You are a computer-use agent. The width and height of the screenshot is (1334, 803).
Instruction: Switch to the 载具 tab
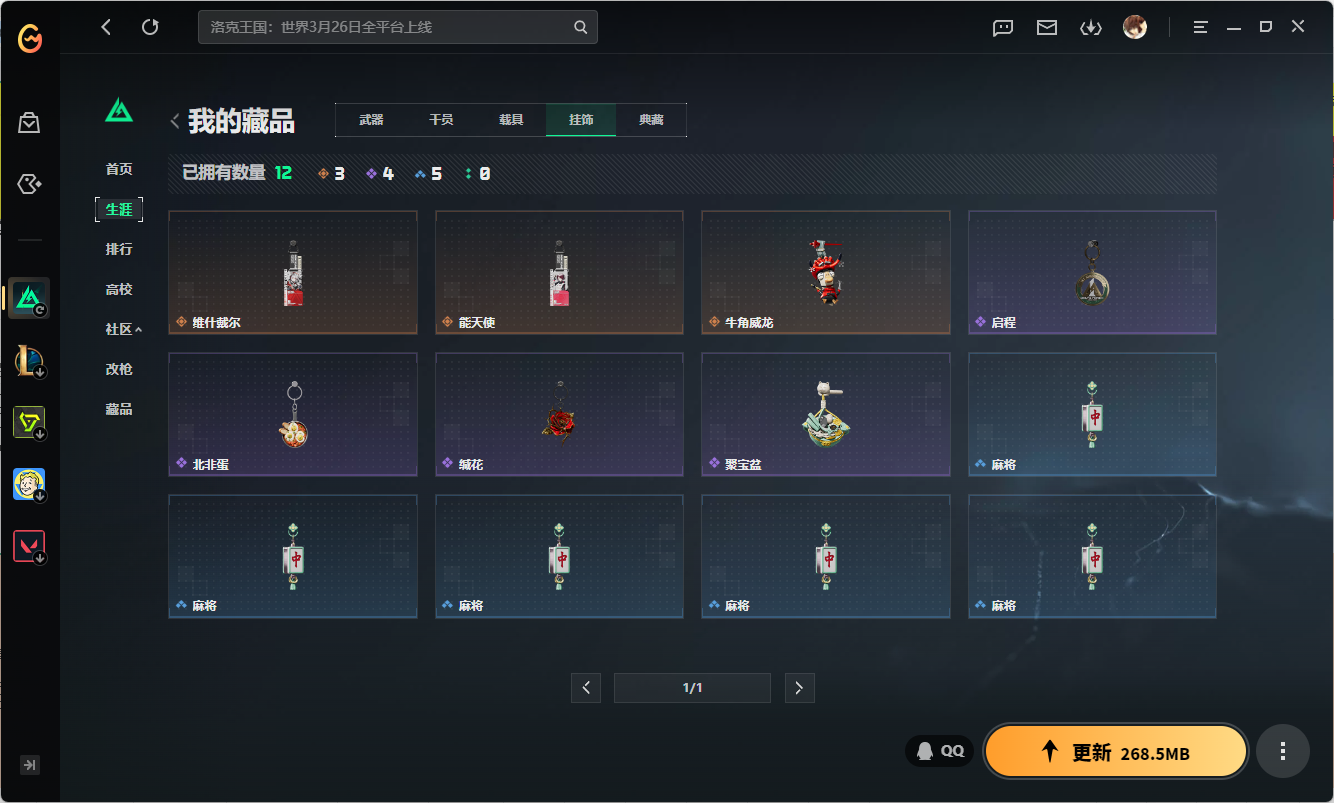(x=511, y=120)
